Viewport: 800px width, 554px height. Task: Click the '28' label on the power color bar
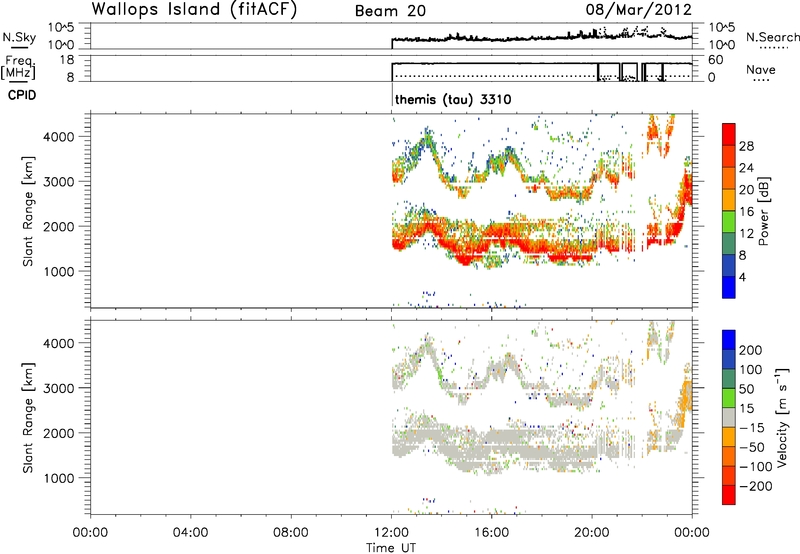(746, 146)
